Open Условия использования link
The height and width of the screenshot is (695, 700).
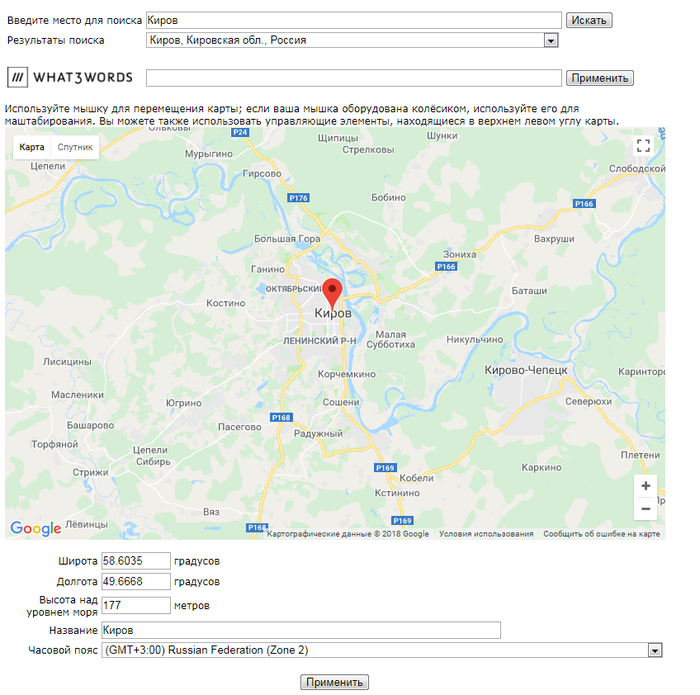pos(486,534)
